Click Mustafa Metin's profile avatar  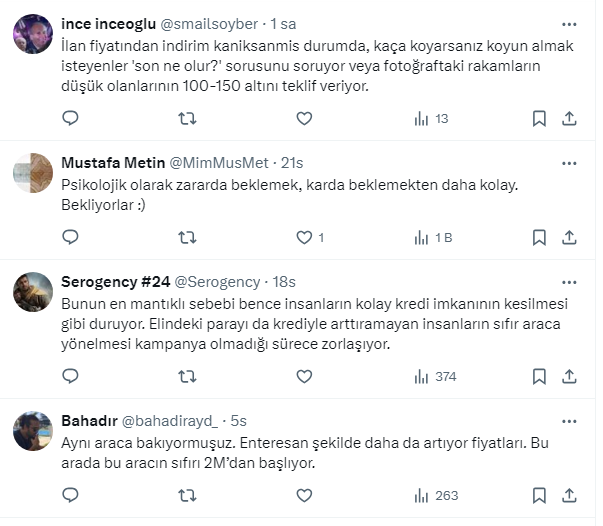pyautogui.click(x=33, y=173)
